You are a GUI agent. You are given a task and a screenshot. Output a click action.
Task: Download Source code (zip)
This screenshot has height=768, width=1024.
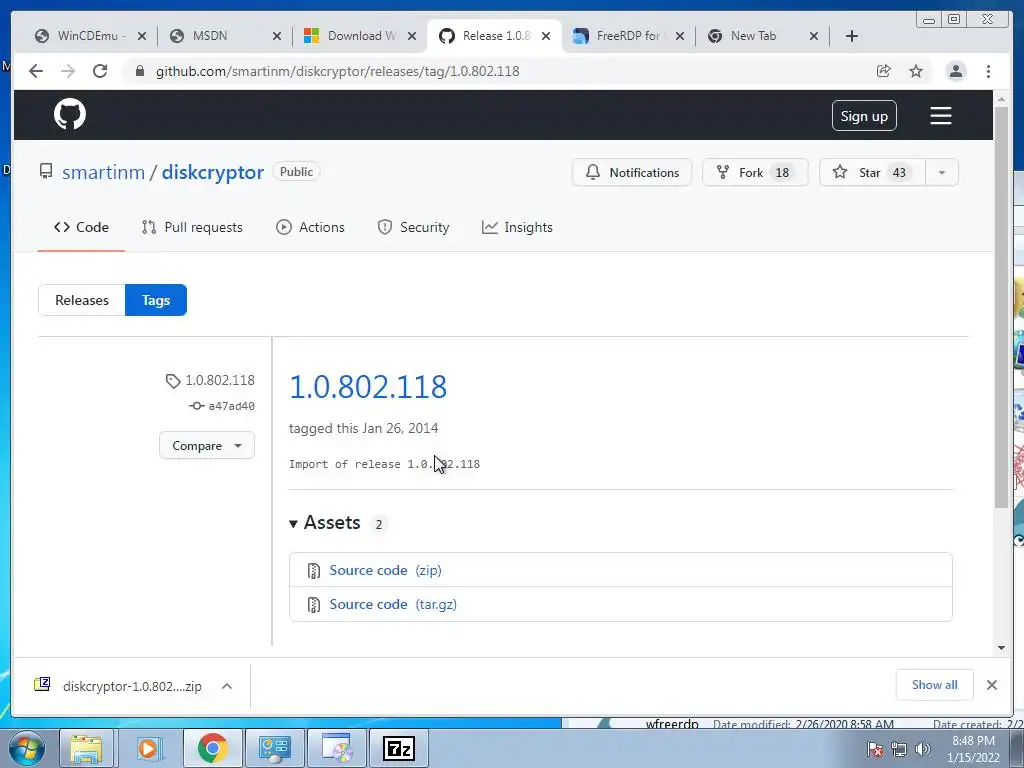pos(385,570)
